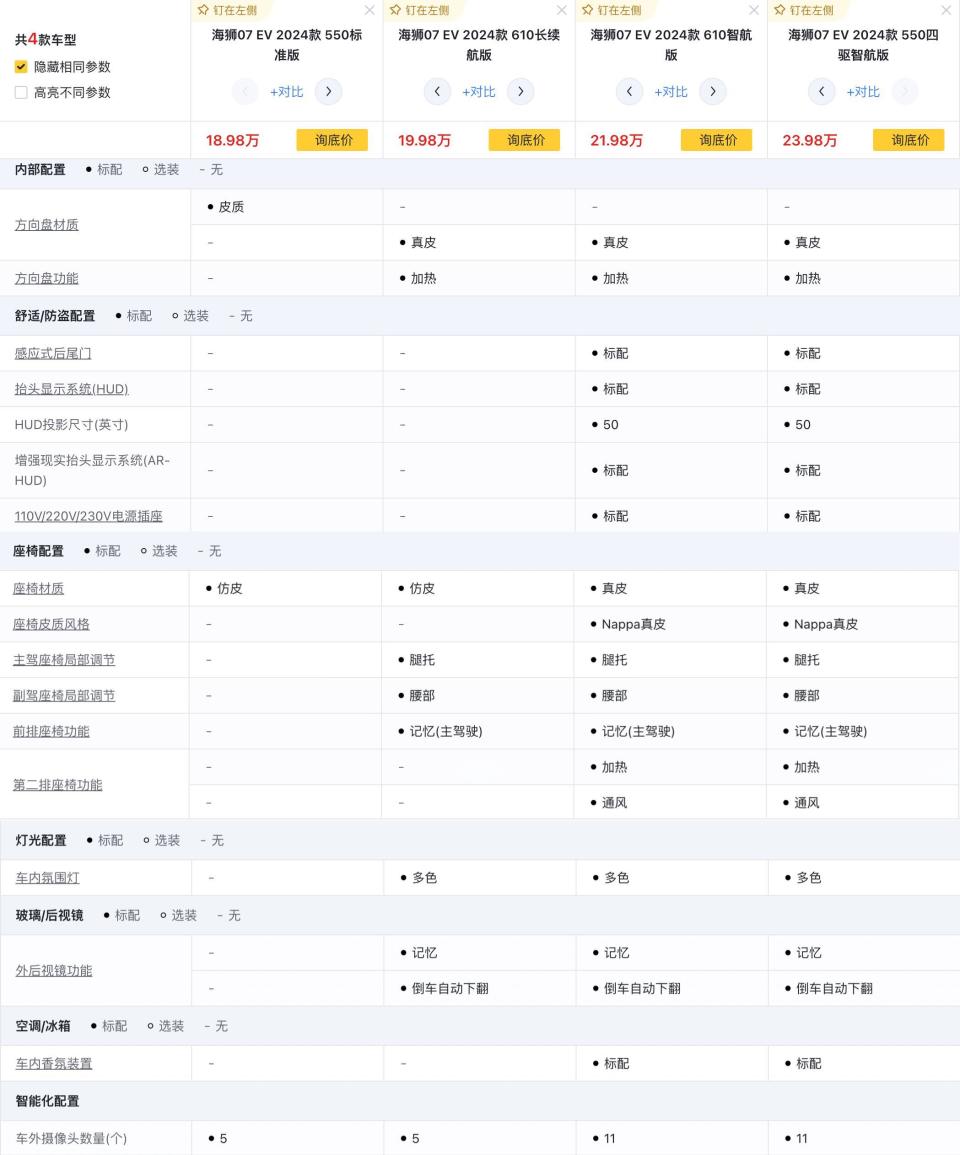
Task: Enable the 高亮不同参数 checkbox
Action: pos(21,93)
